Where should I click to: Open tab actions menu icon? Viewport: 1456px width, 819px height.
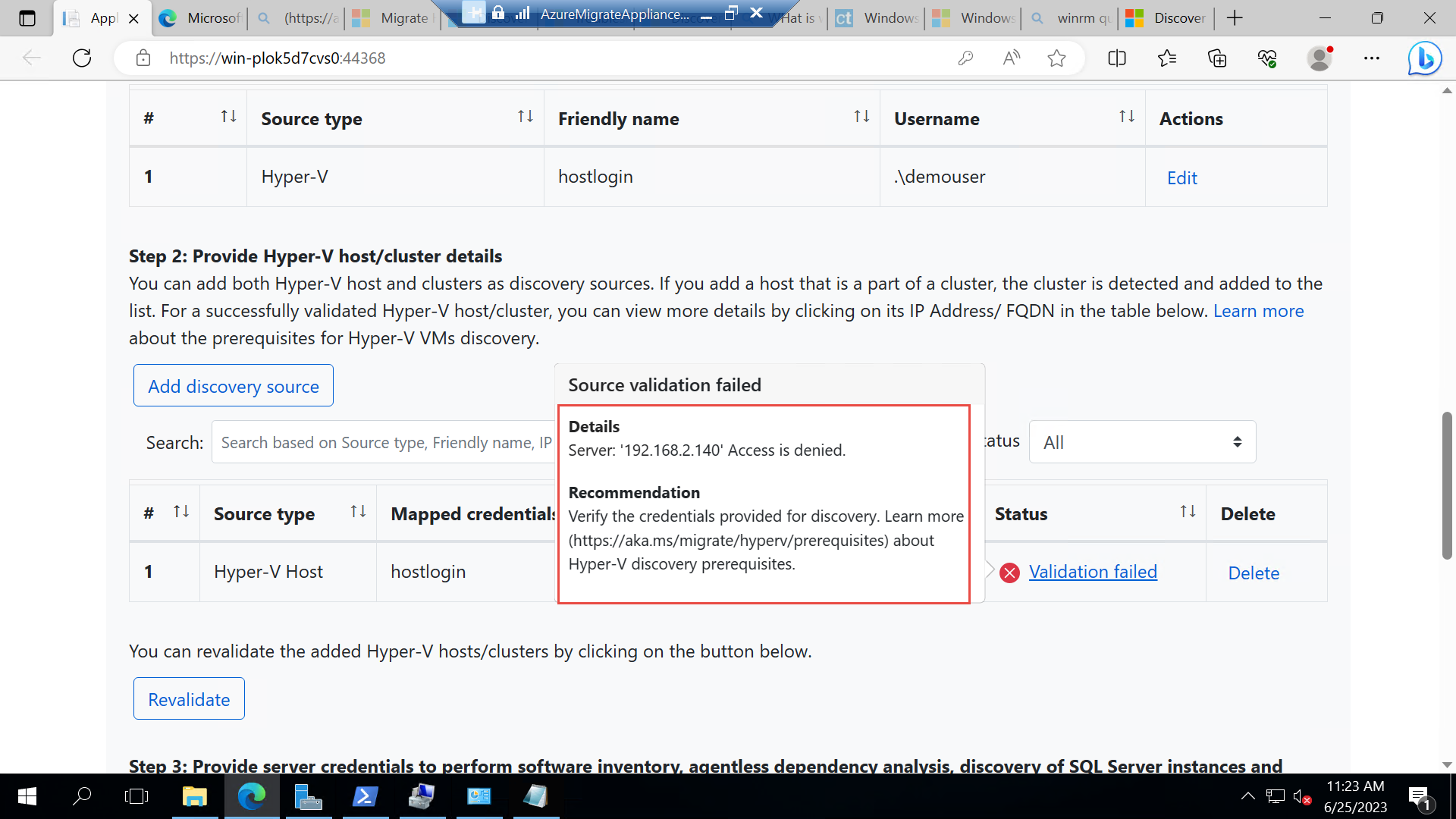(x=27, y=18)
